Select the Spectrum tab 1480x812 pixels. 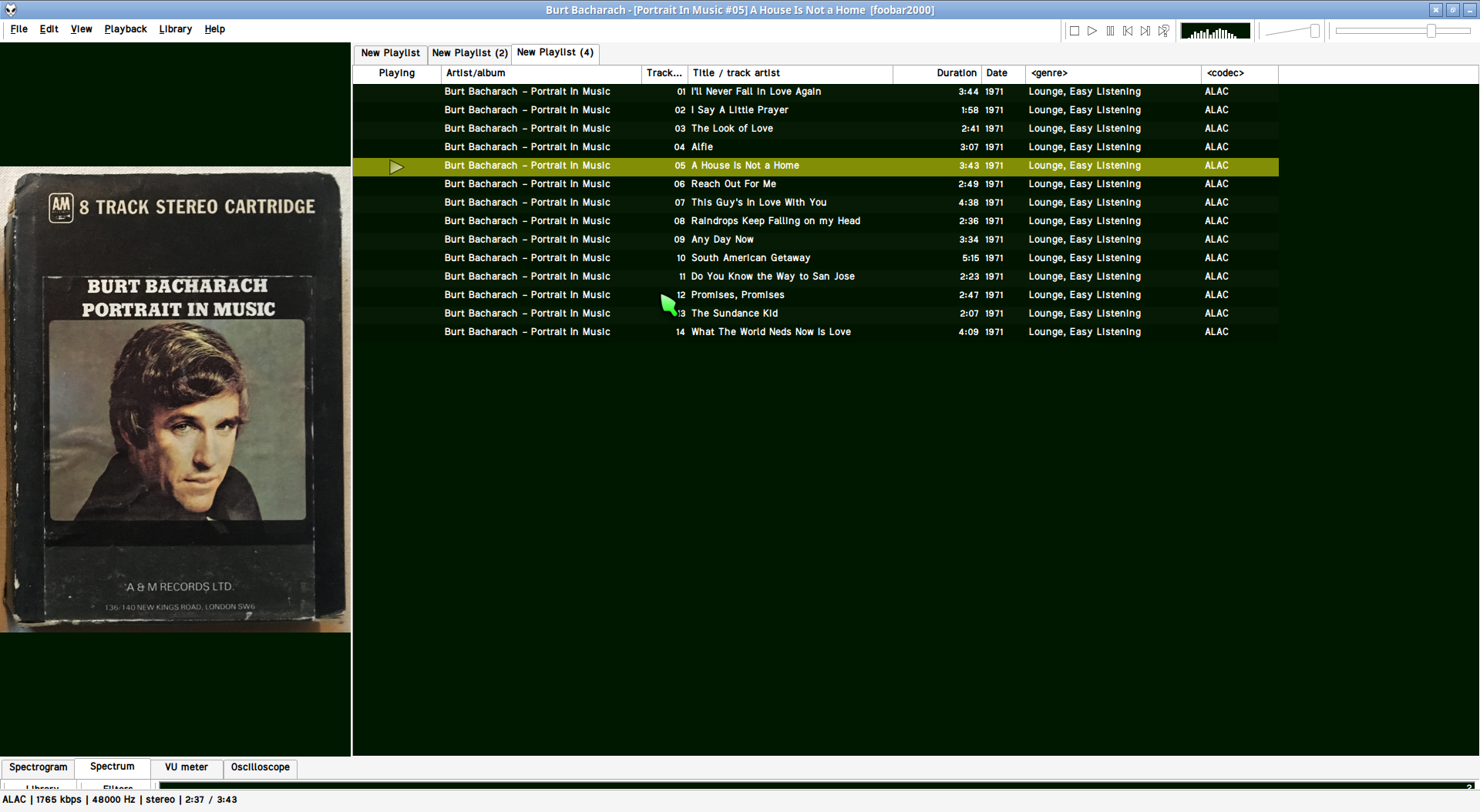(x=113, y=767)
